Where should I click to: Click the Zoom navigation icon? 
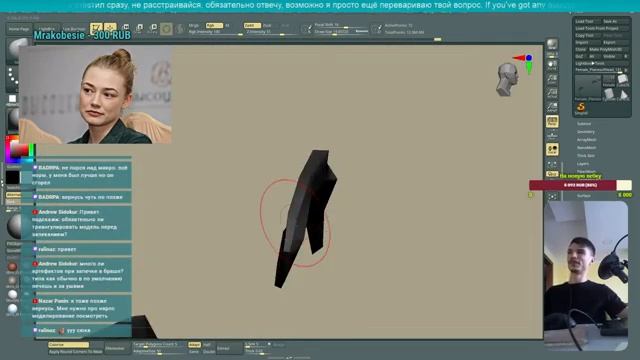552,78
